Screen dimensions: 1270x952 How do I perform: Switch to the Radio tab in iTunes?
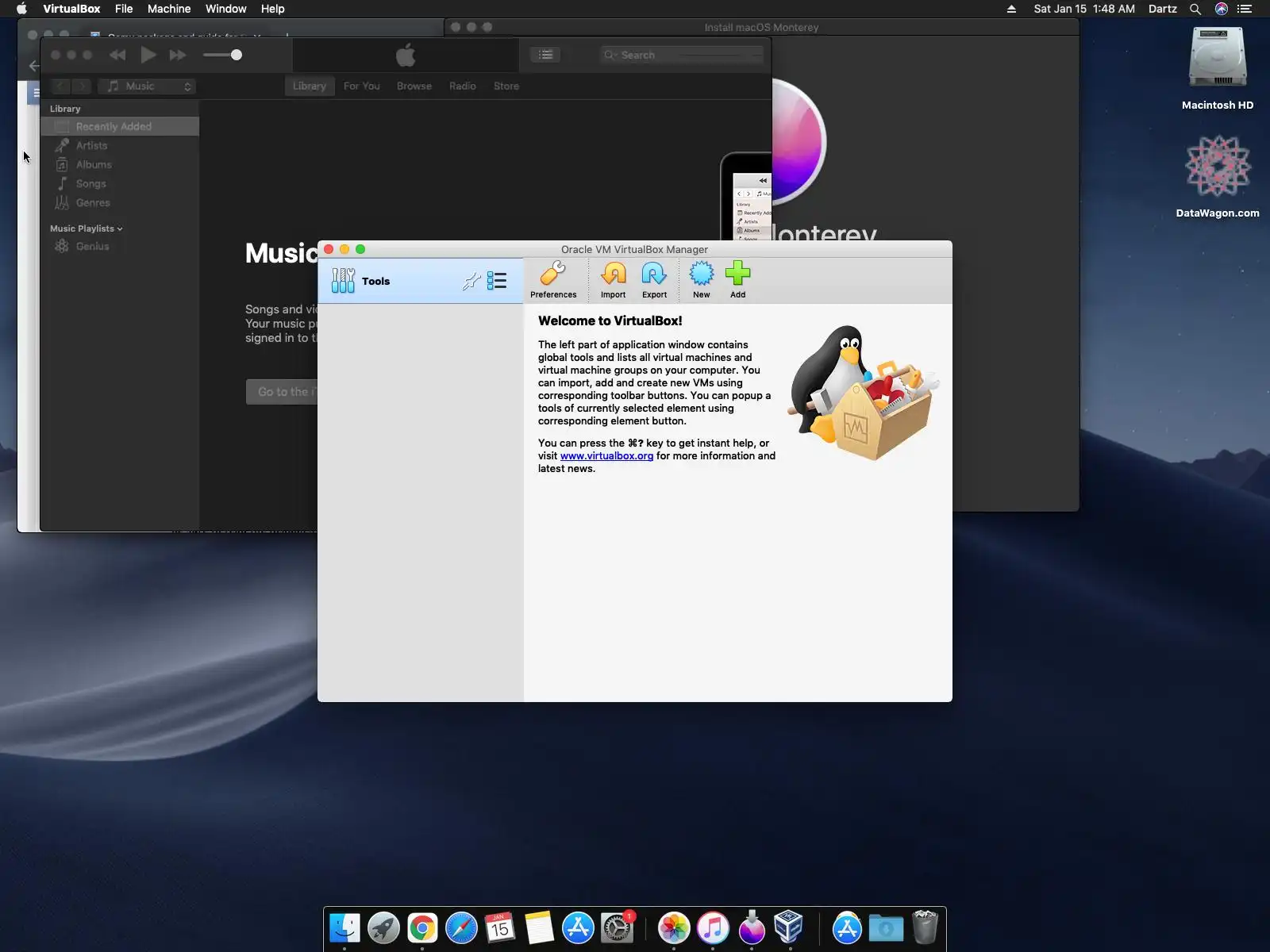click(x=463, y=86)
